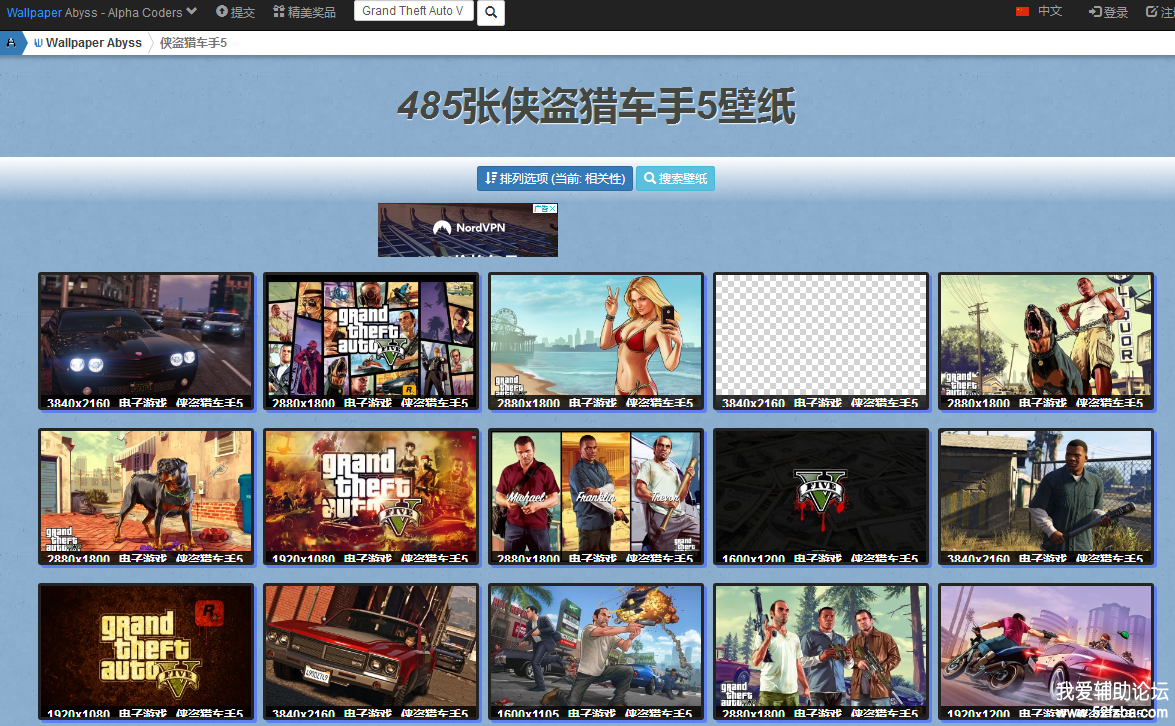The width and height of the screenshot is (1175, 726).
Task: Expand the Wallpaper Abyss - Alpha Coders dropdown
Action: point(102,12)
